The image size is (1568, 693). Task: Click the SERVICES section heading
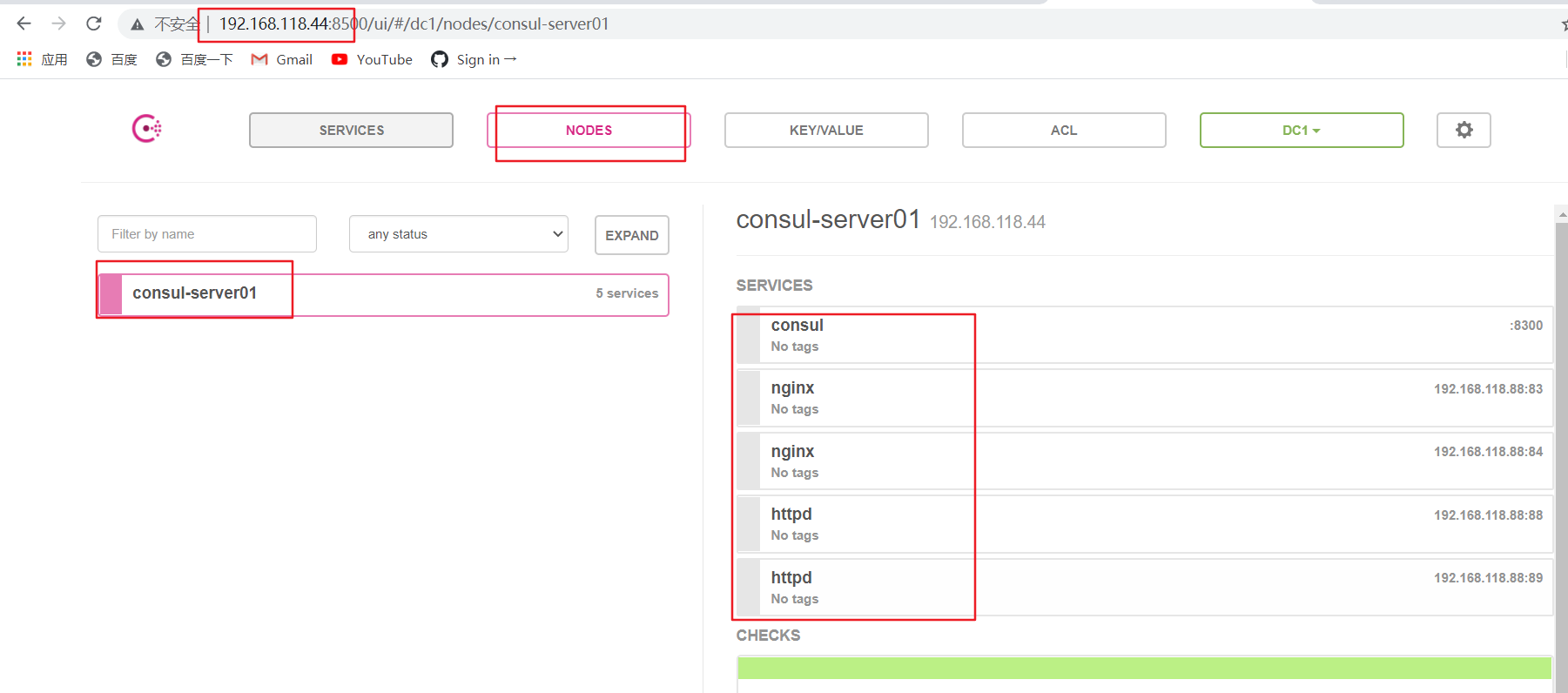pos(774,286)
